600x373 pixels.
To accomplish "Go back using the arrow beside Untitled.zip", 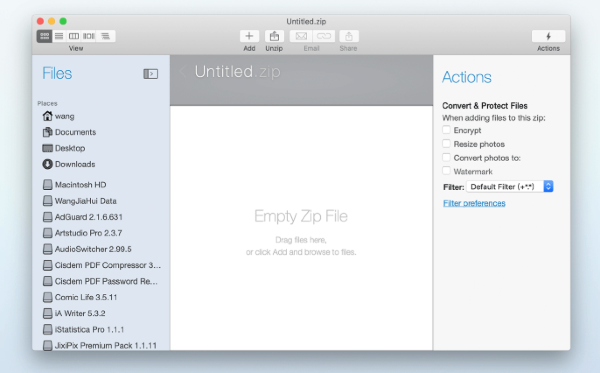I will click(x=183, y=72).
